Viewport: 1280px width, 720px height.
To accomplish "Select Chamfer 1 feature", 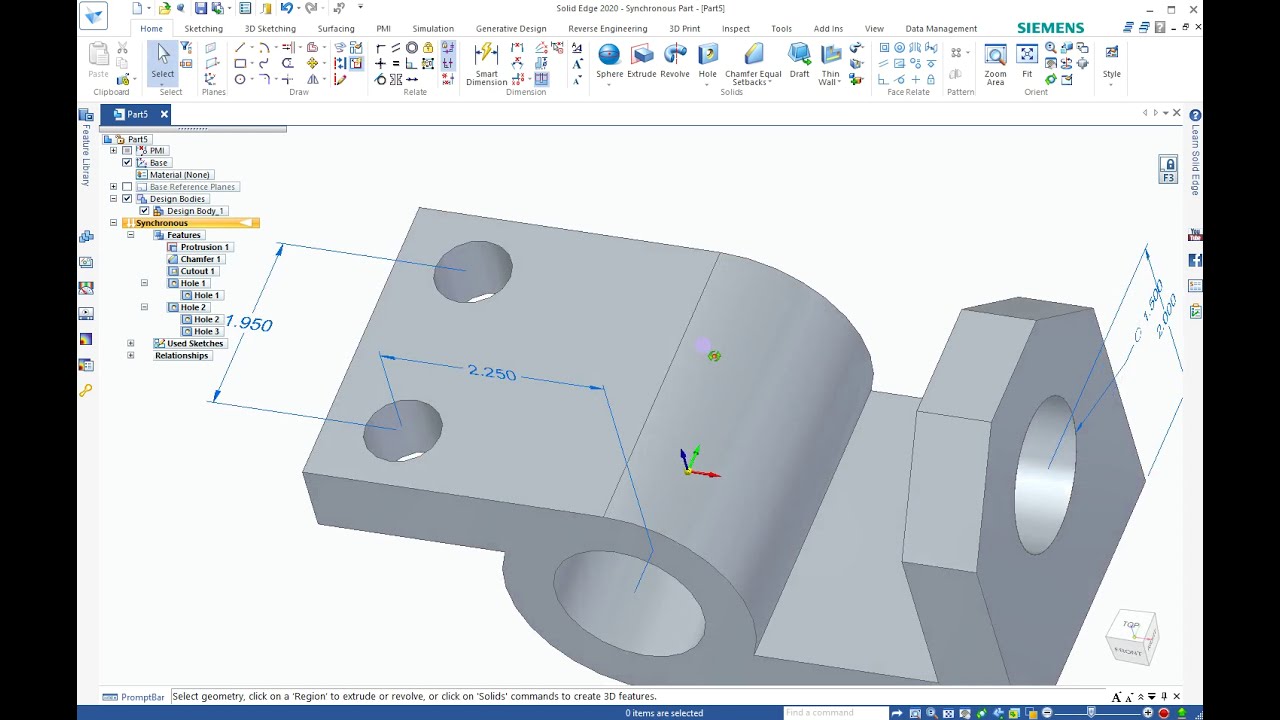I will coord(194,259).
